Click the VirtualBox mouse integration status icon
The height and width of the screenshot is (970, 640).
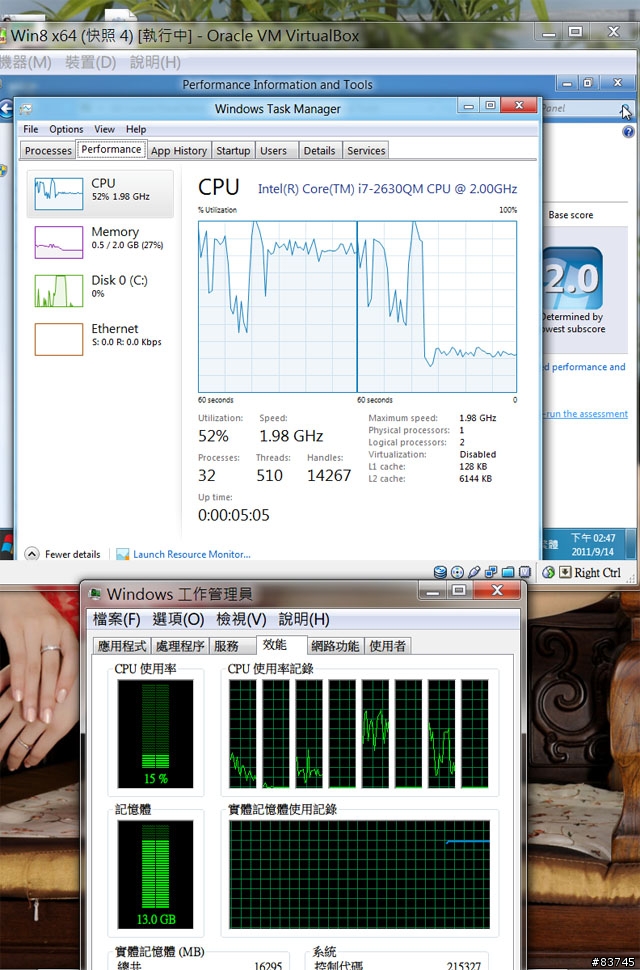pos(548,572)
